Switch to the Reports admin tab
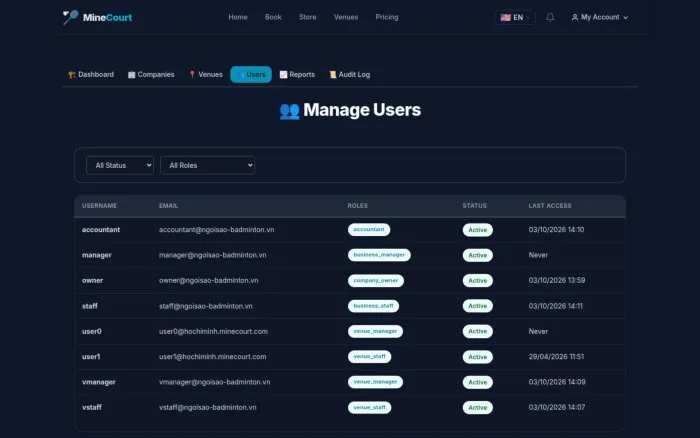700x438 pixels. coord(297,75)
